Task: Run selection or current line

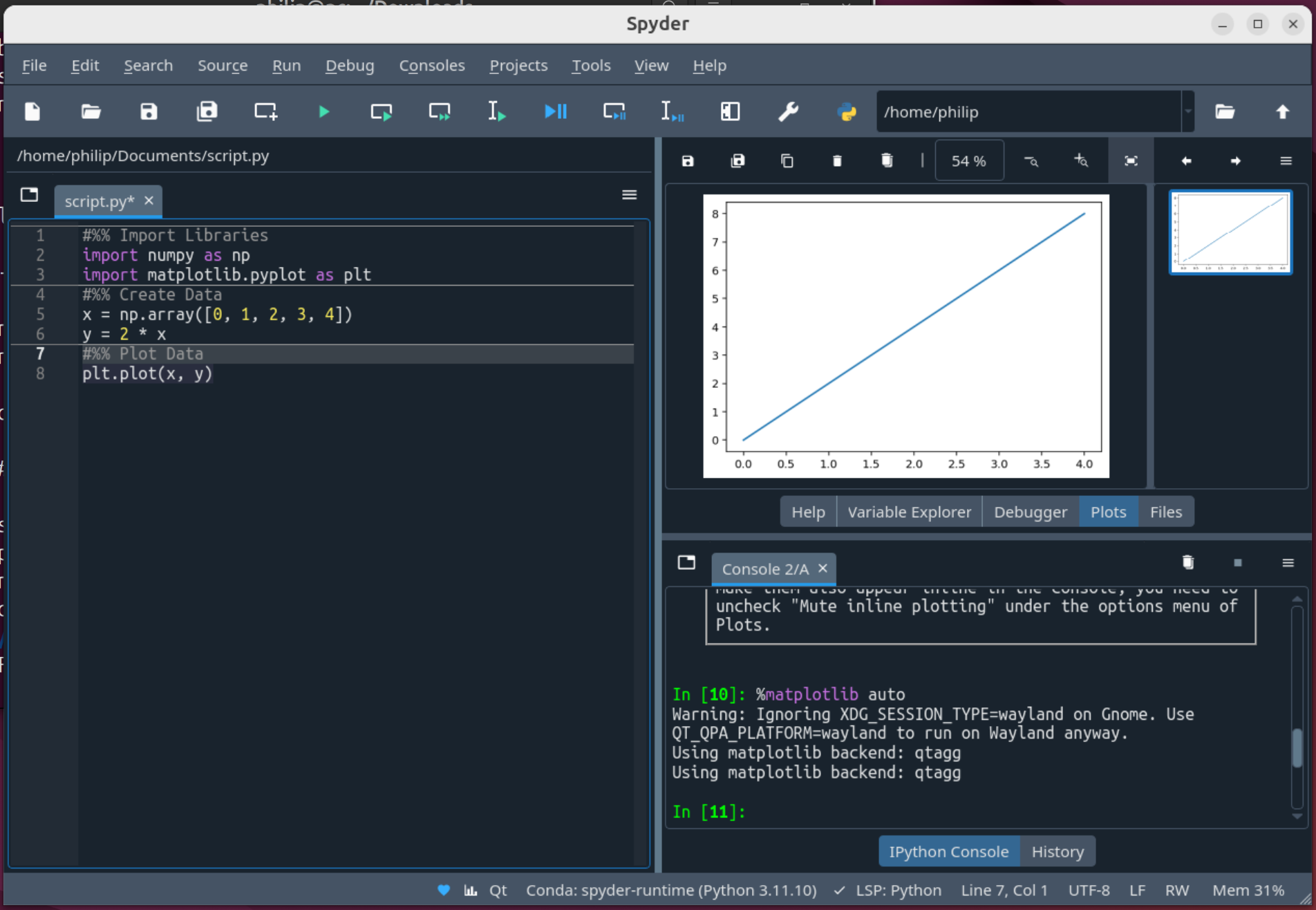Action: click(x=497, y=111)
